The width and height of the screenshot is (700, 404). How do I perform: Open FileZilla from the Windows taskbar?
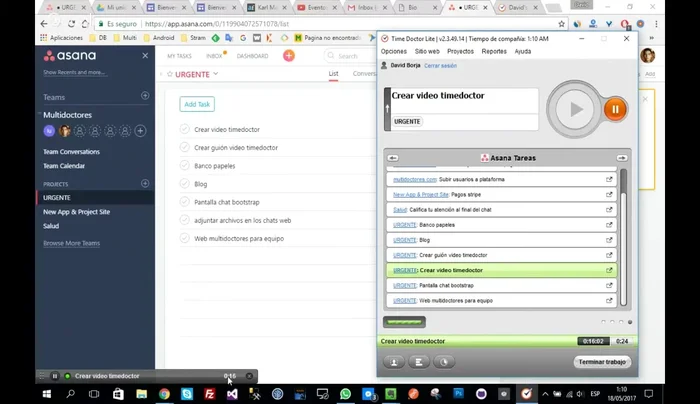pyautogui.click(x=209, y=394)
